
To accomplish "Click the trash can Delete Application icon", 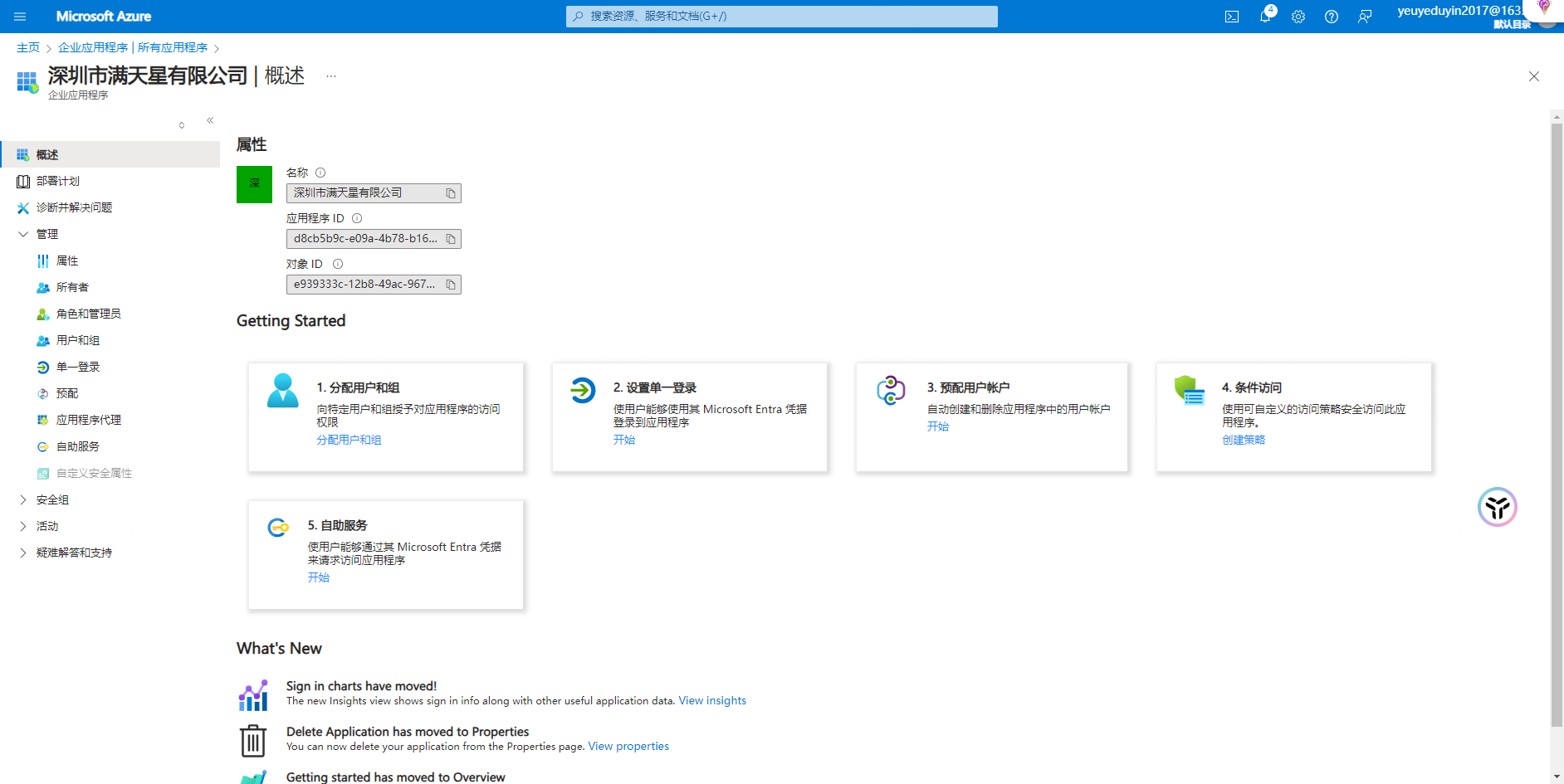I will coord(253,740).
